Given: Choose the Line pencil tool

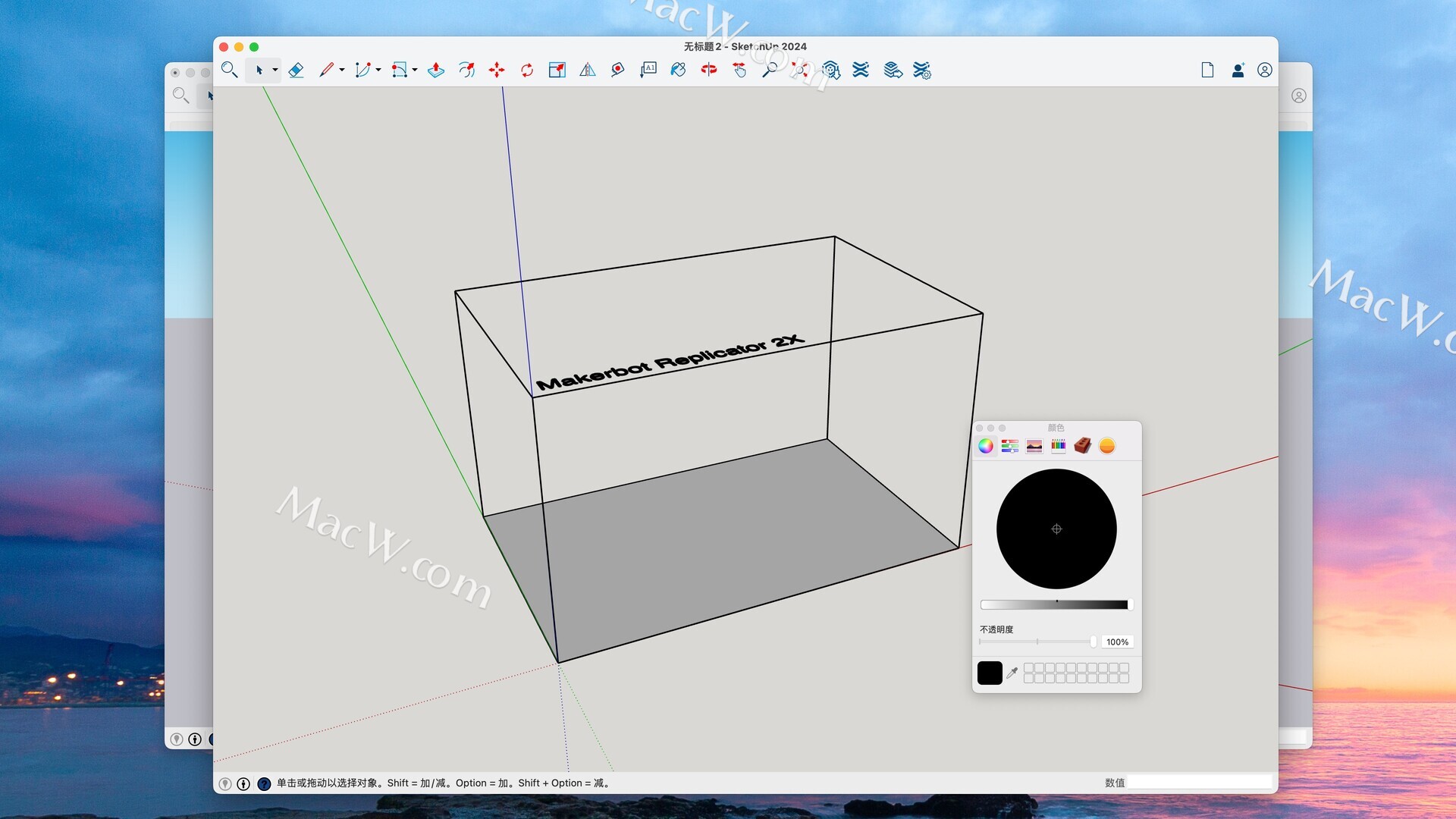Looking at the screenshot, I should point(326,70).
